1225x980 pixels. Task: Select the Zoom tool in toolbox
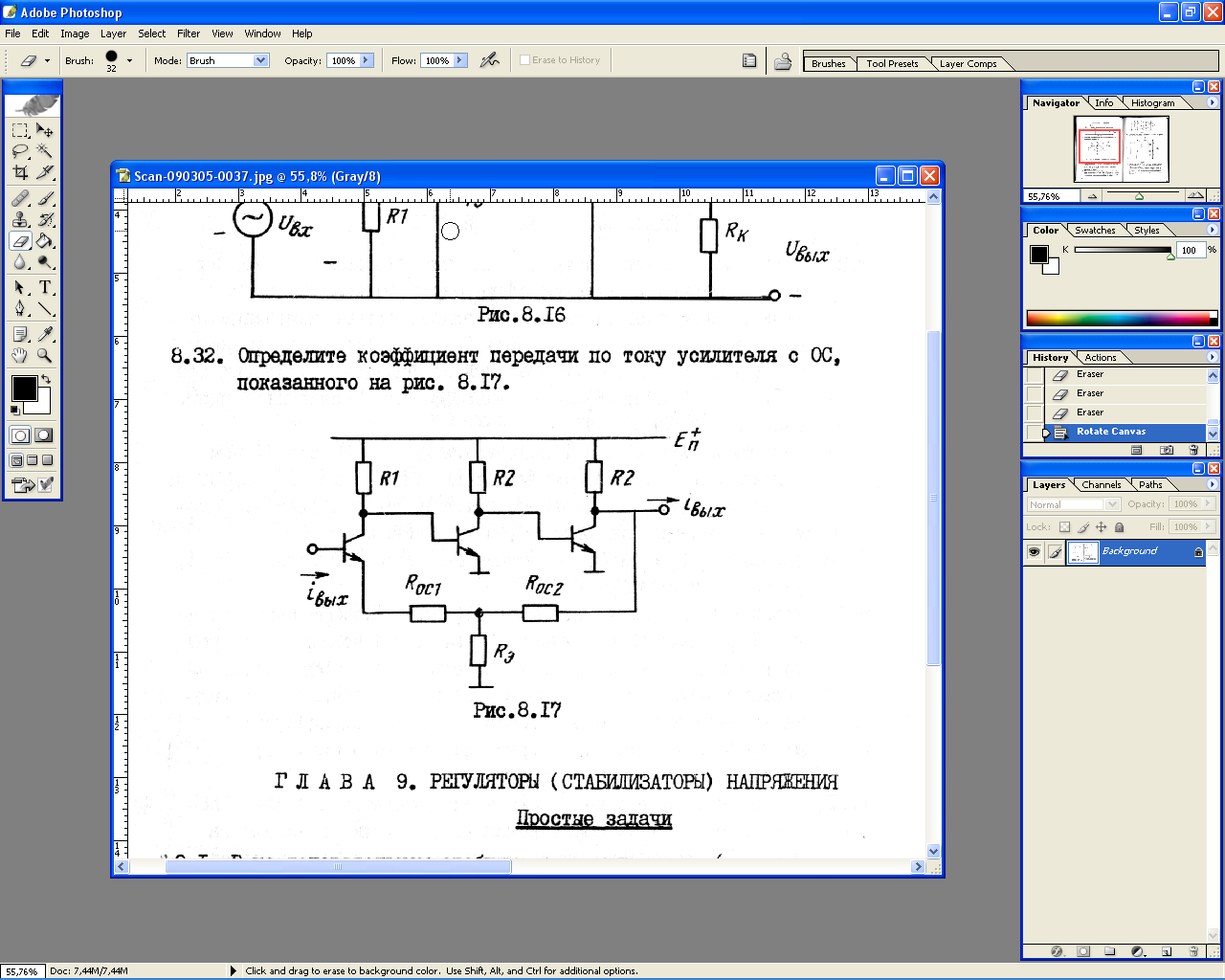[x=45, y=355]
